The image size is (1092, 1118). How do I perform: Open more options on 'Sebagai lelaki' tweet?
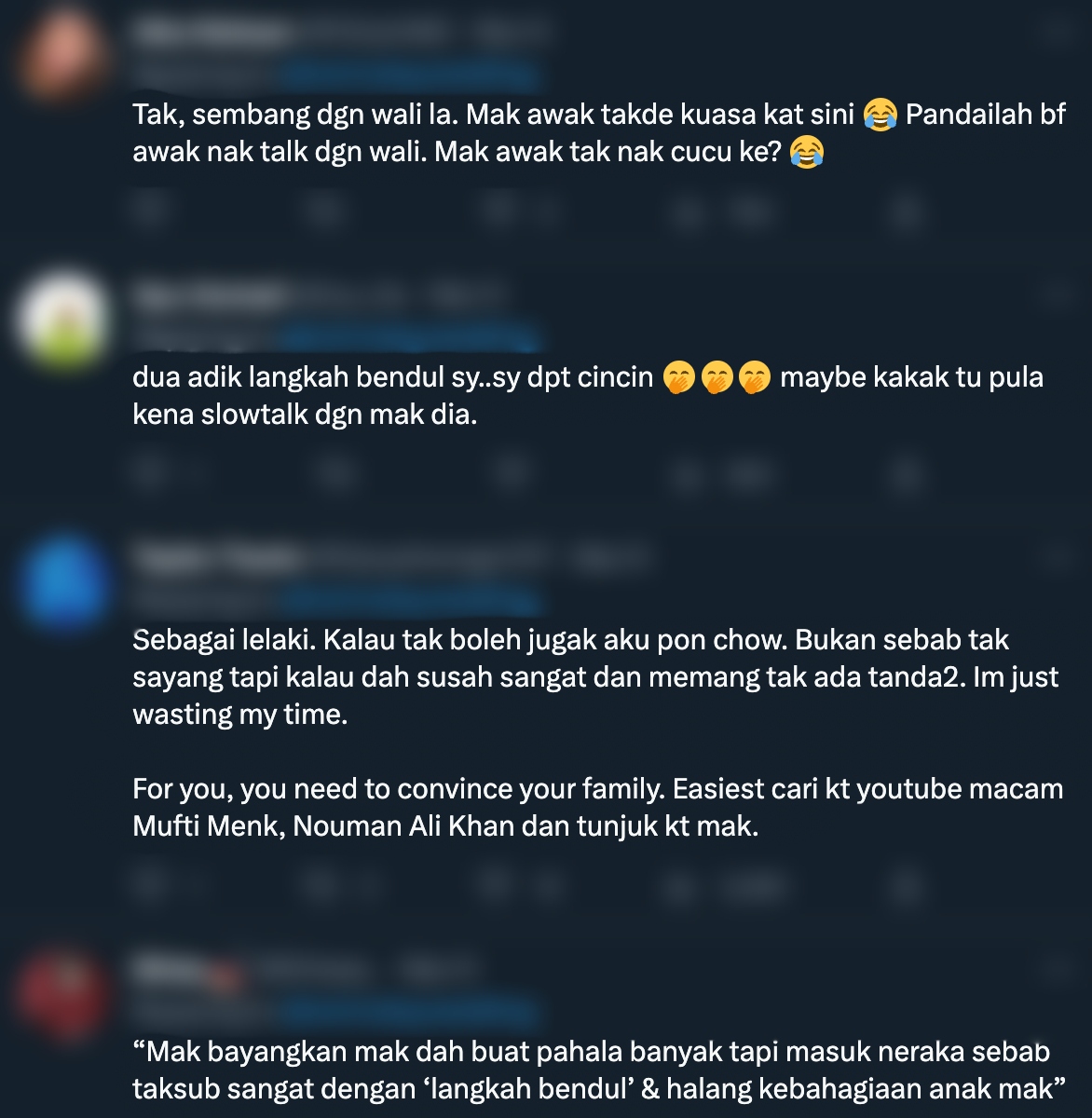tap(1058, 558)
